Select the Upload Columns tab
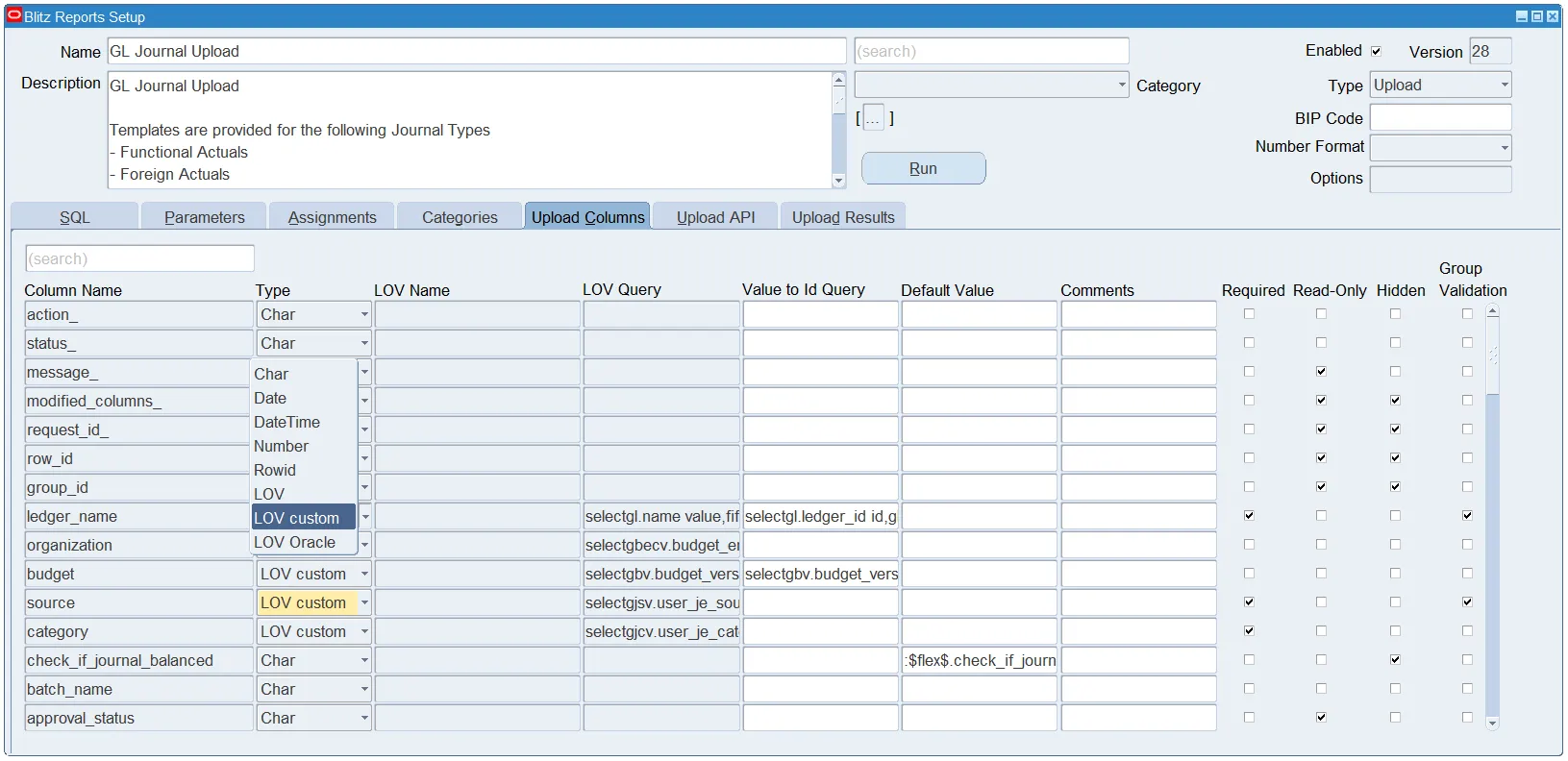The image size is (1568, 761). click(x=587, y=217)
